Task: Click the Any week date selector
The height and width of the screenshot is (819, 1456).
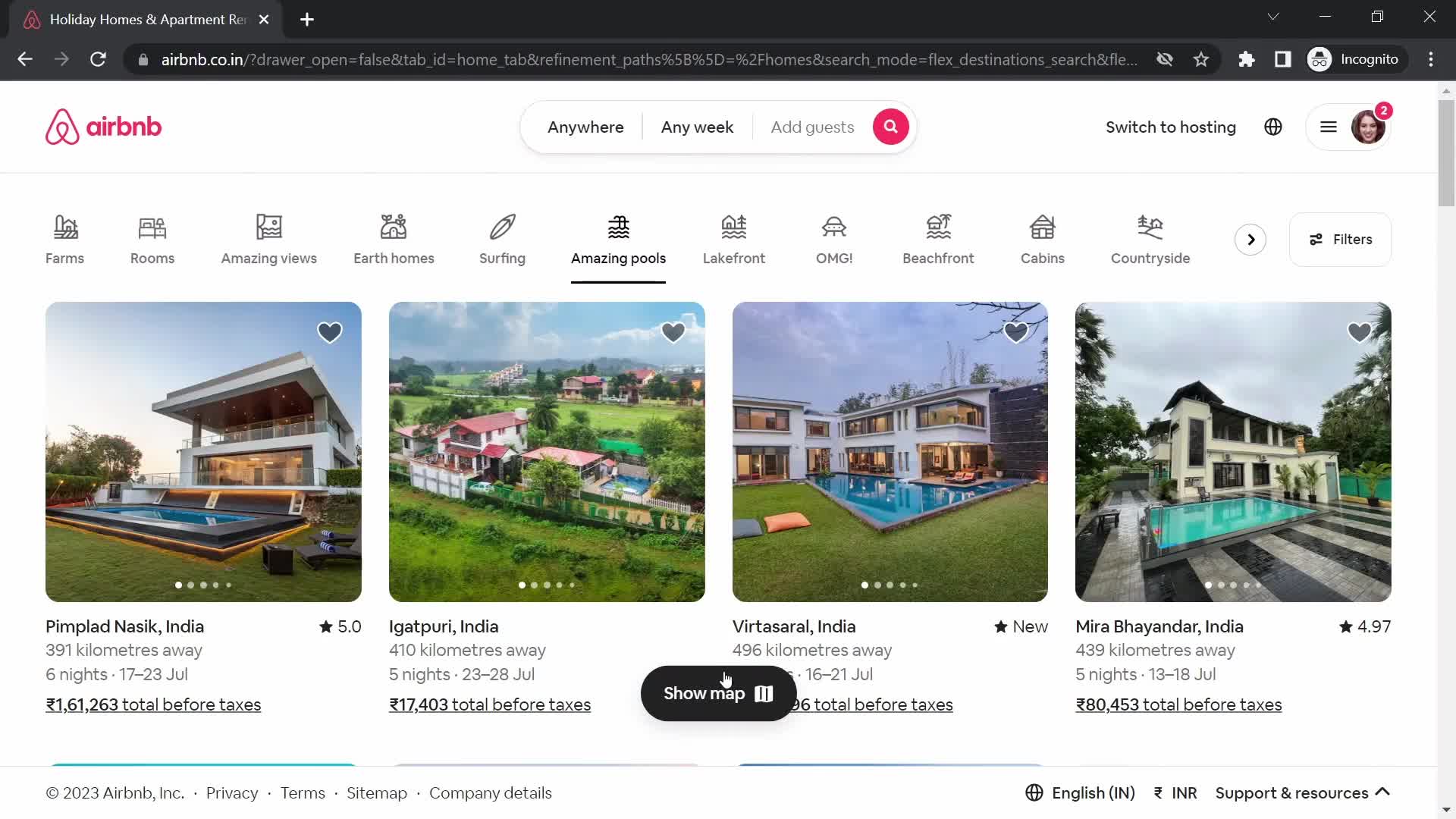Action: [698, 128]
